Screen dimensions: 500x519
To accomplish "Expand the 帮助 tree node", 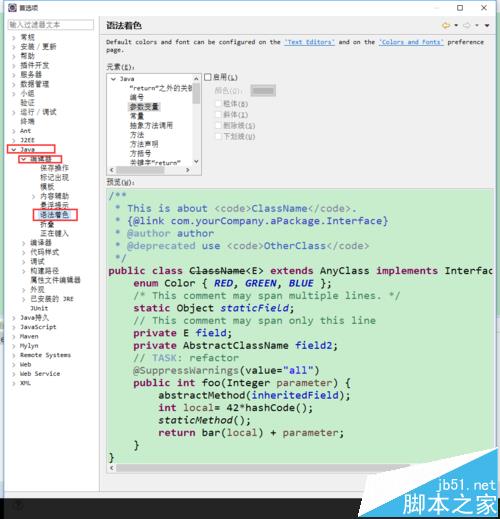I will (x=14, y=56).
